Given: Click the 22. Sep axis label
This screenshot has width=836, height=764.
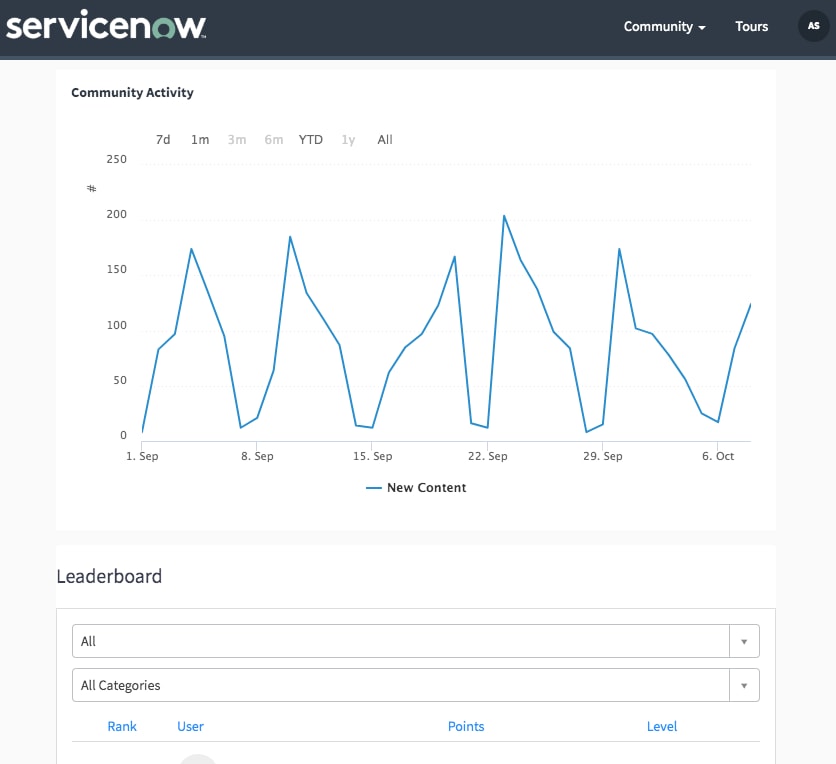Looking at the screenshot, I should pyautogui.click(x=487, y=456).
